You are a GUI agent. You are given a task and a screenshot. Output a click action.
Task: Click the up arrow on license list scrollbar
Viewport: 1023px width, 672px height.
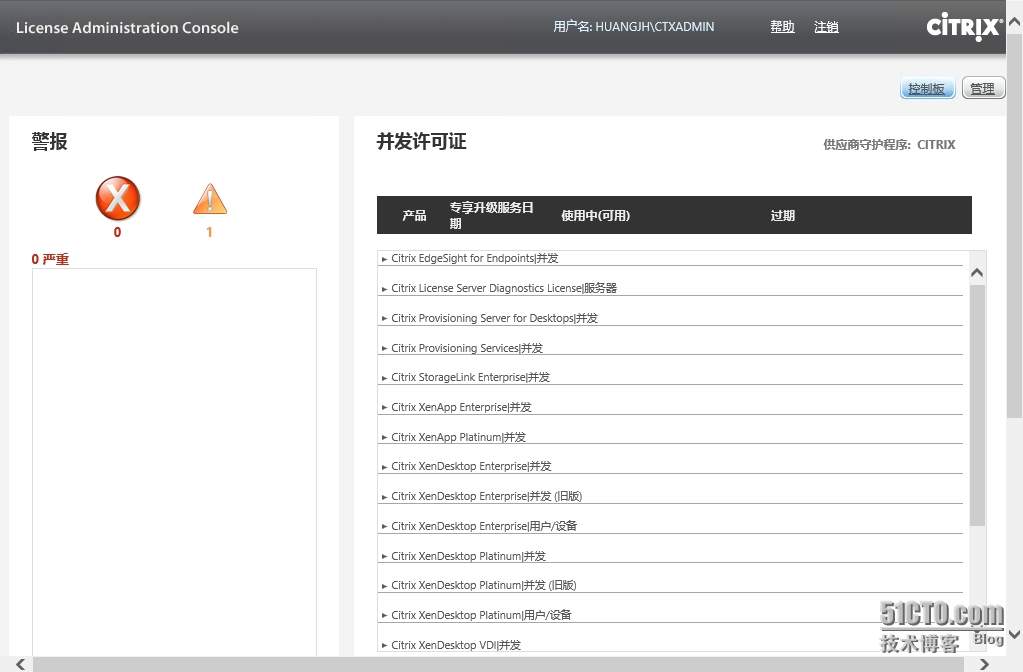[977, 271]
